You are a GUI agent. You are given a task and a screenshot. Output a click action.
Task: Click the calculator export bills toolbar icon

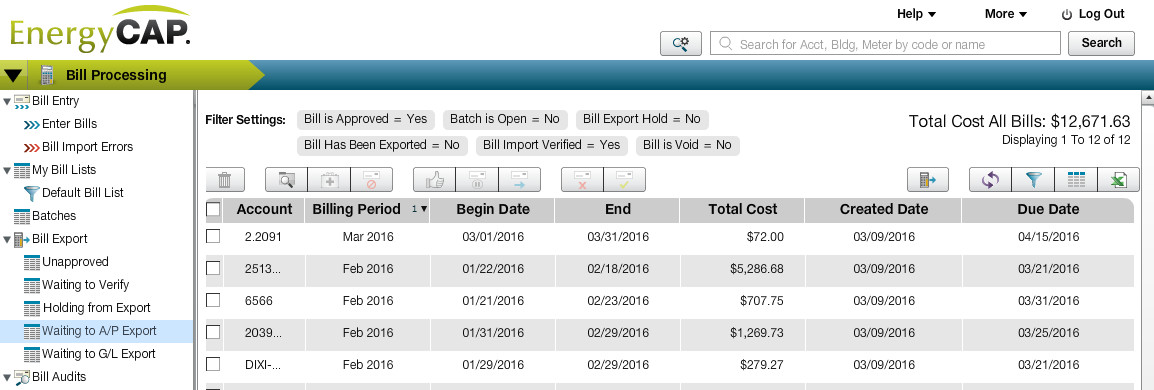[928, 180]
